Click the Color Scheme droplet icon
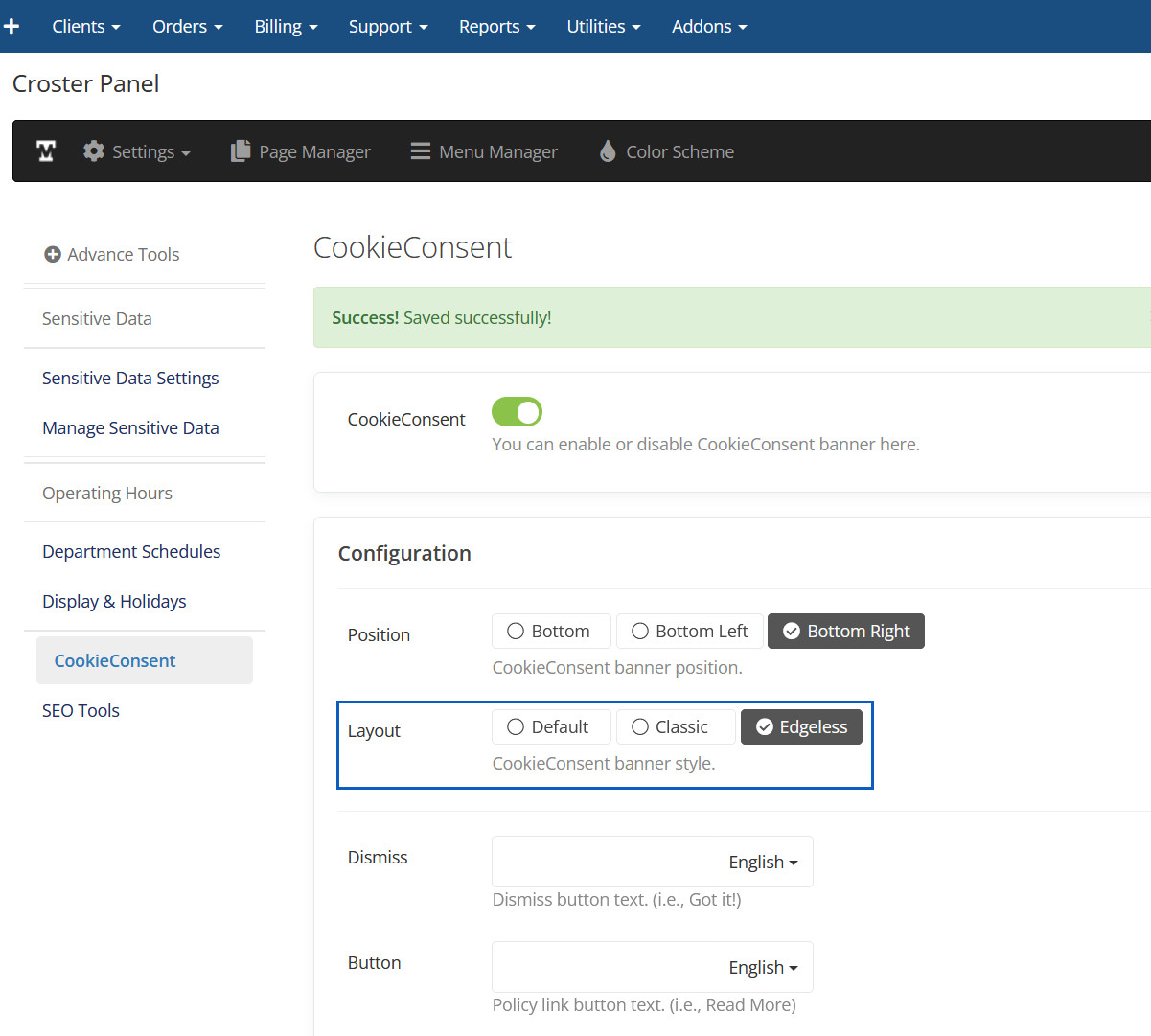Screen dimensions: 1151x1036 [608, 151]
